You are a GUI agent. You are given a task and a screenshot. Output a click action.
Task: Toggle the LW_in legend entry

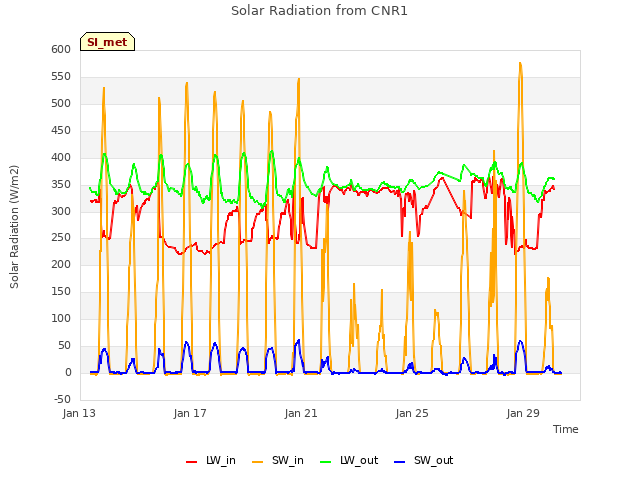tap(211, 460)
